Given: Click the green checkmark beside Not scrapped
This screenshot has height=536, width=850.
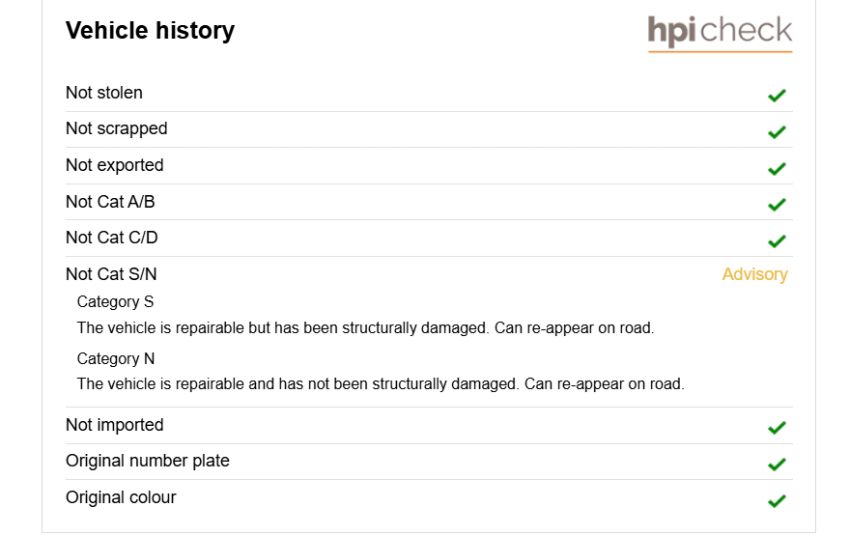Looking at the screenshot, I should [x=776, y=132].
